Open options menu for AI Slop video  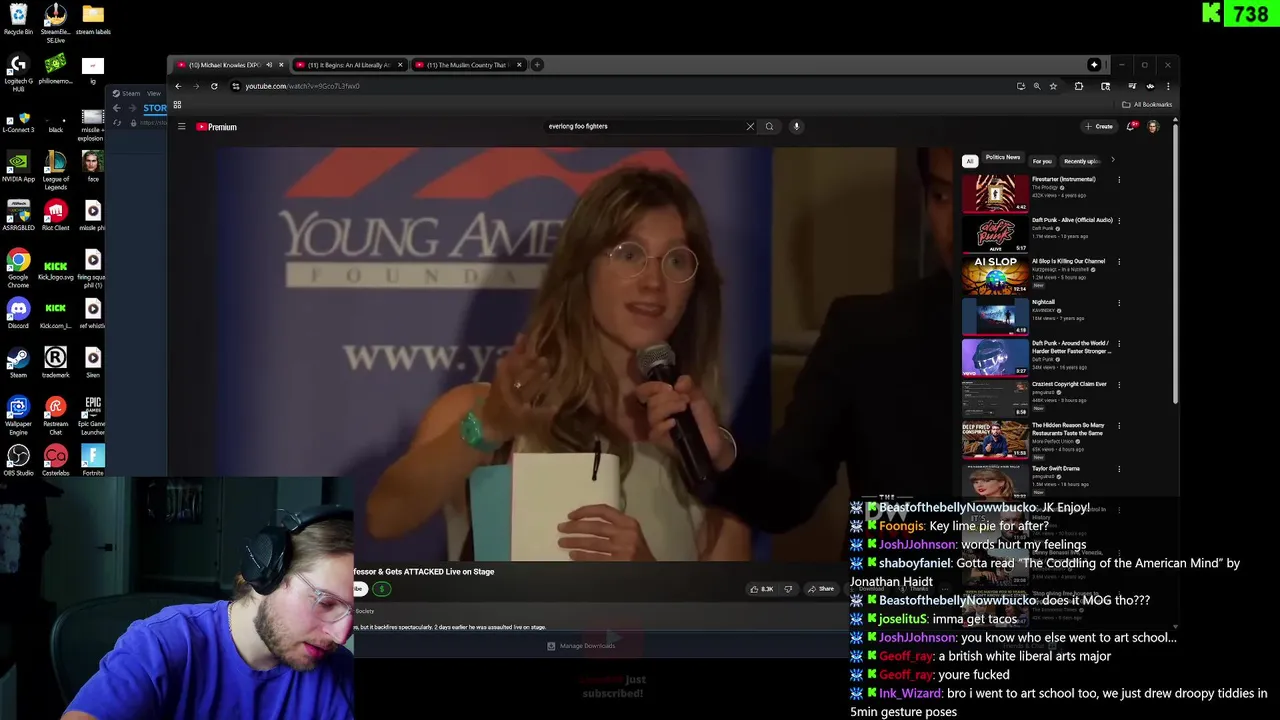point(1119,262)
